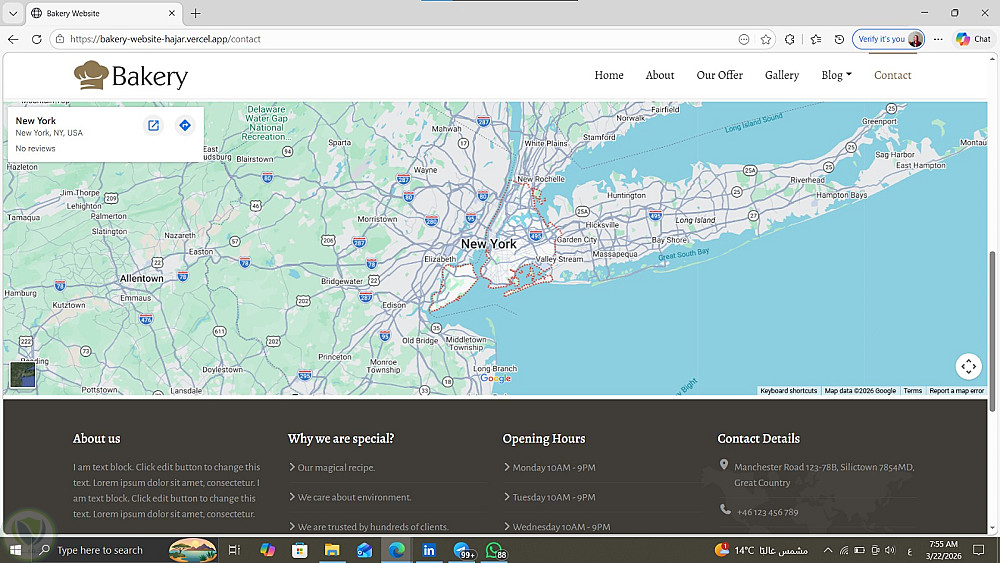
Task: Click Verify it's you profile button
Action: click(888, 39)
